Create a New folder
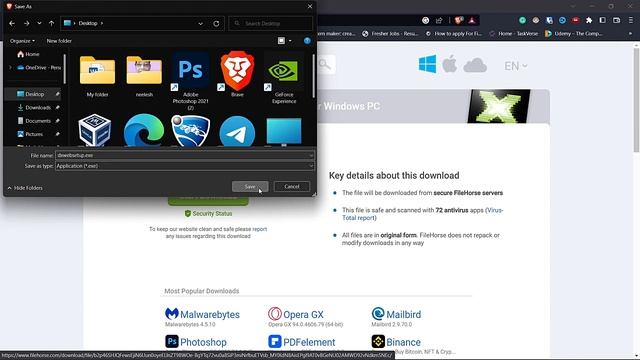Screen dimensions: 640x360 point(59,41)
